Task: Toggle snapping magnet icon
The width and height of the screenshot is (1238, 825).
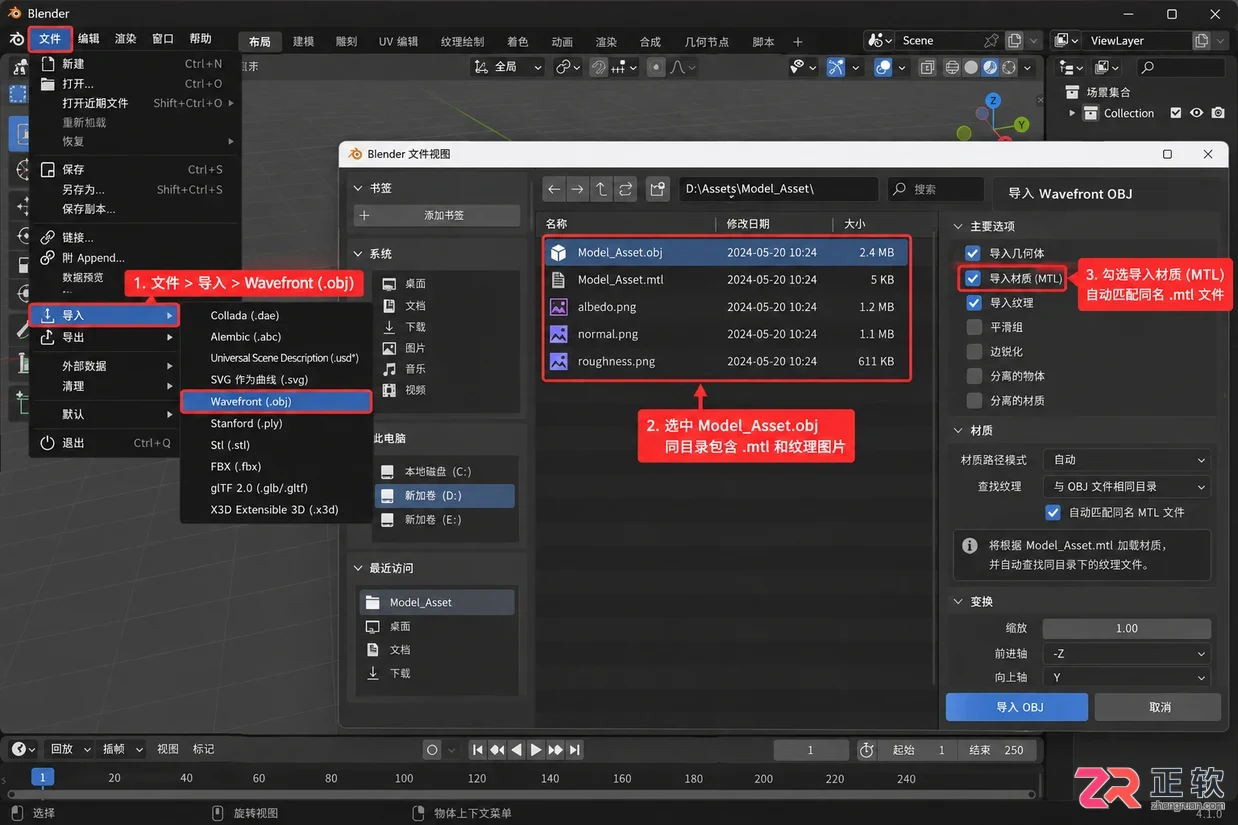Action: (x=598, y=67)
